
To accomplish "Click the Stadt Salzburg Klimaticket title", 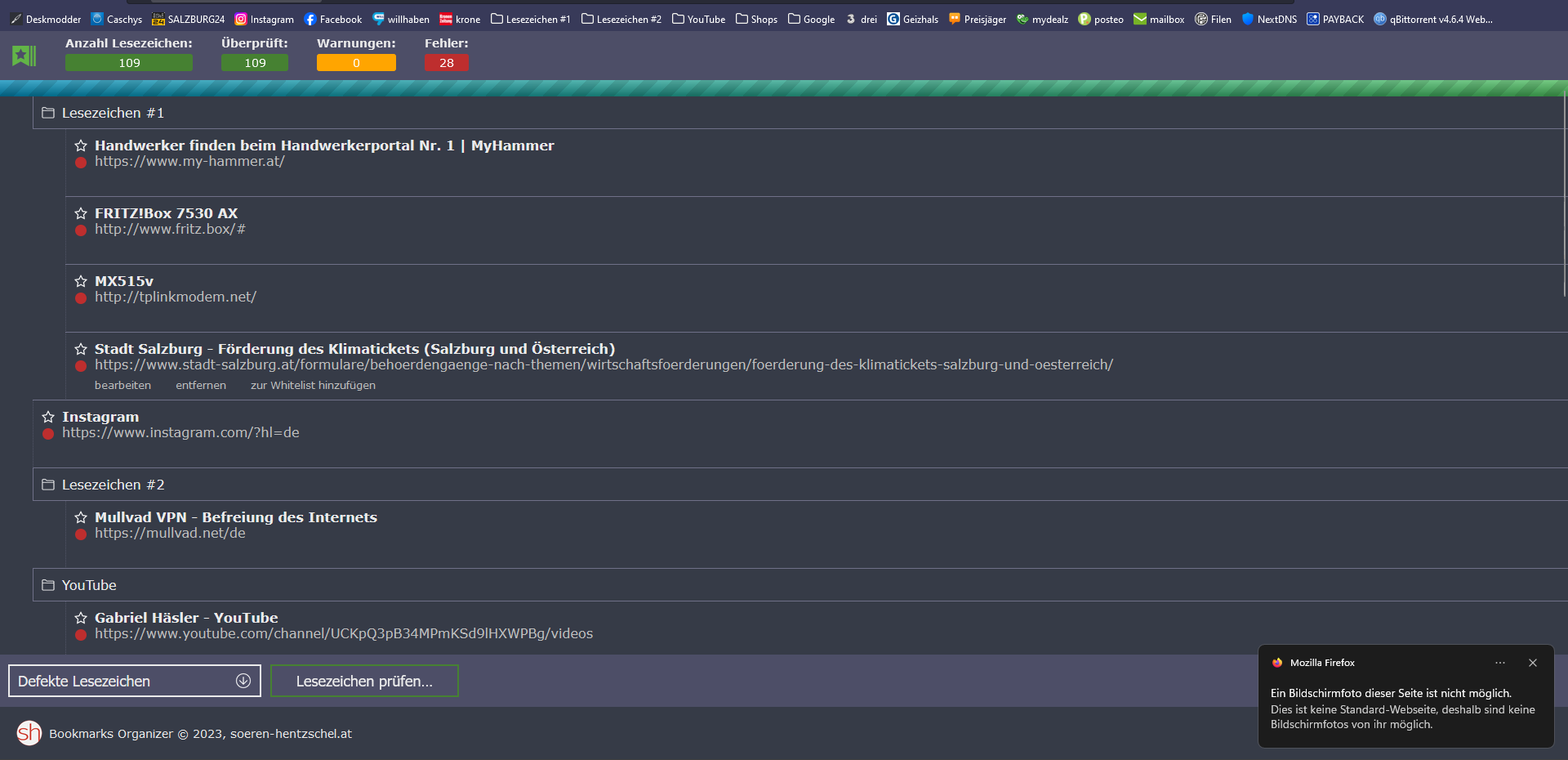I will [355, 349].
